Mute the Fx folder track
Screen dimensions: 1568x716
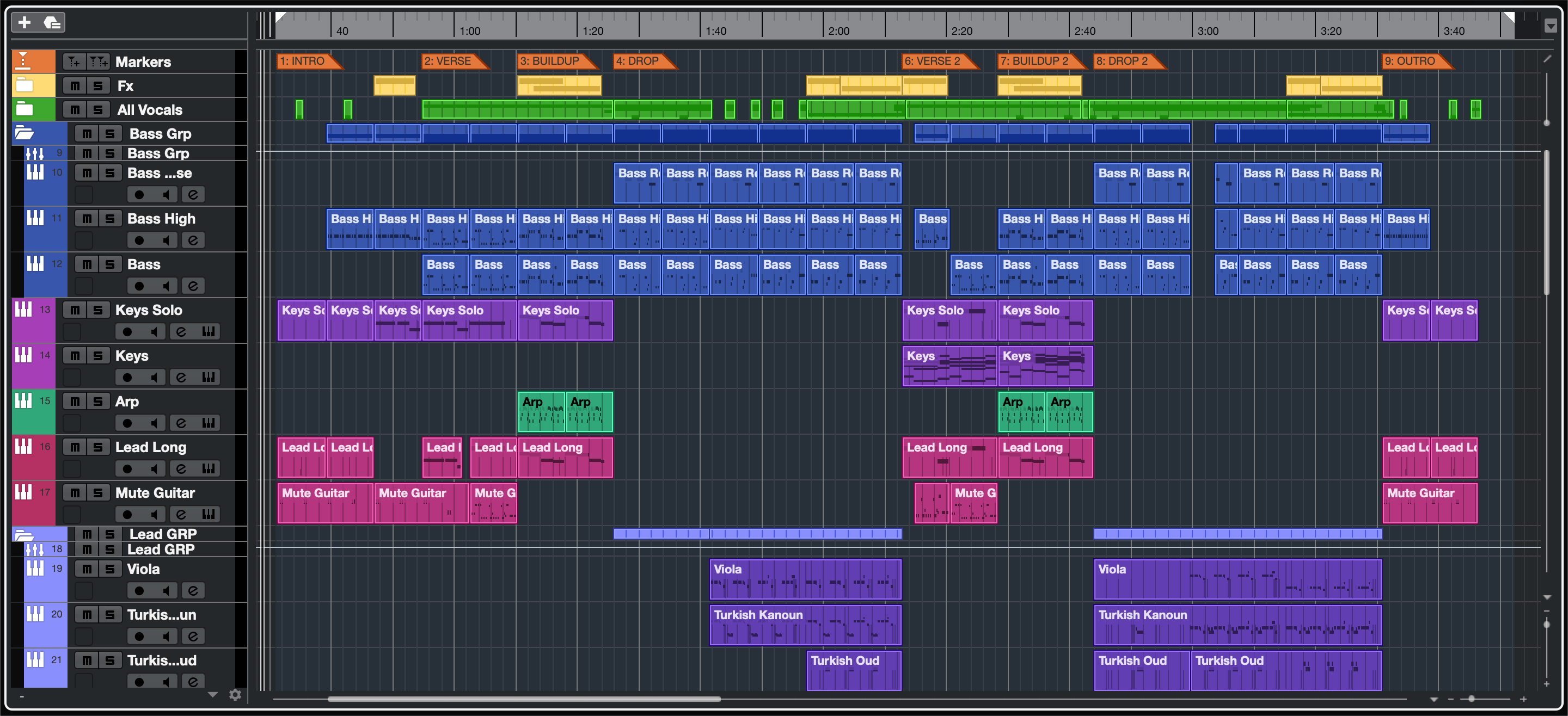[x=74, y=86]
